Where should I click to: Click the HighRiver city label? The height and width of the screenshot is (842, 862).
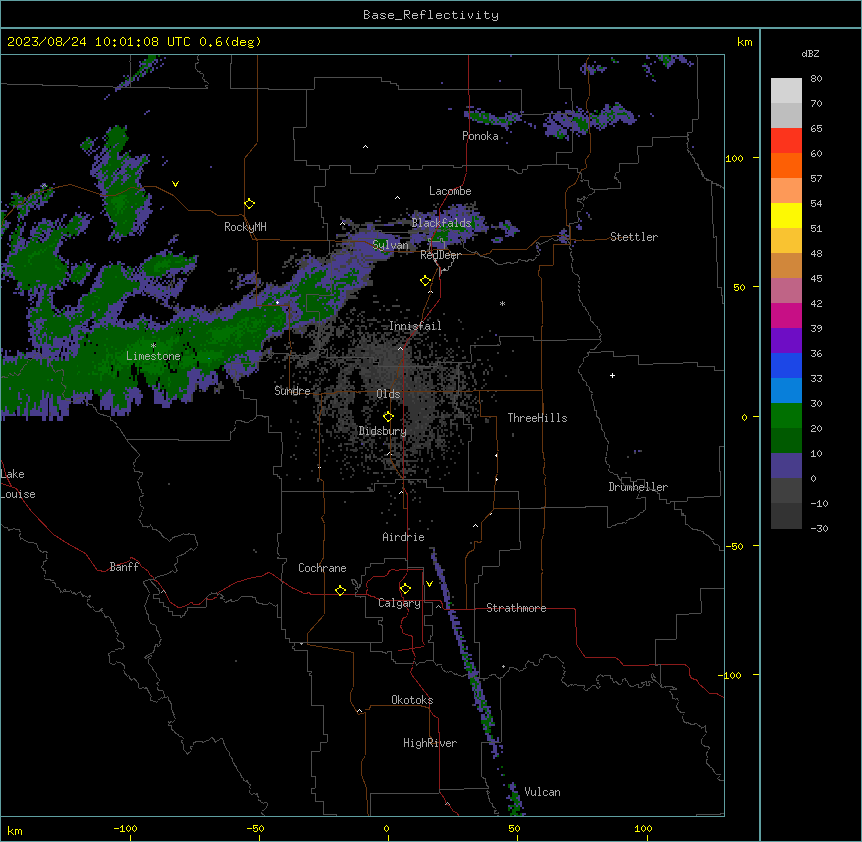pyautogui.click(x=430, y=743)
